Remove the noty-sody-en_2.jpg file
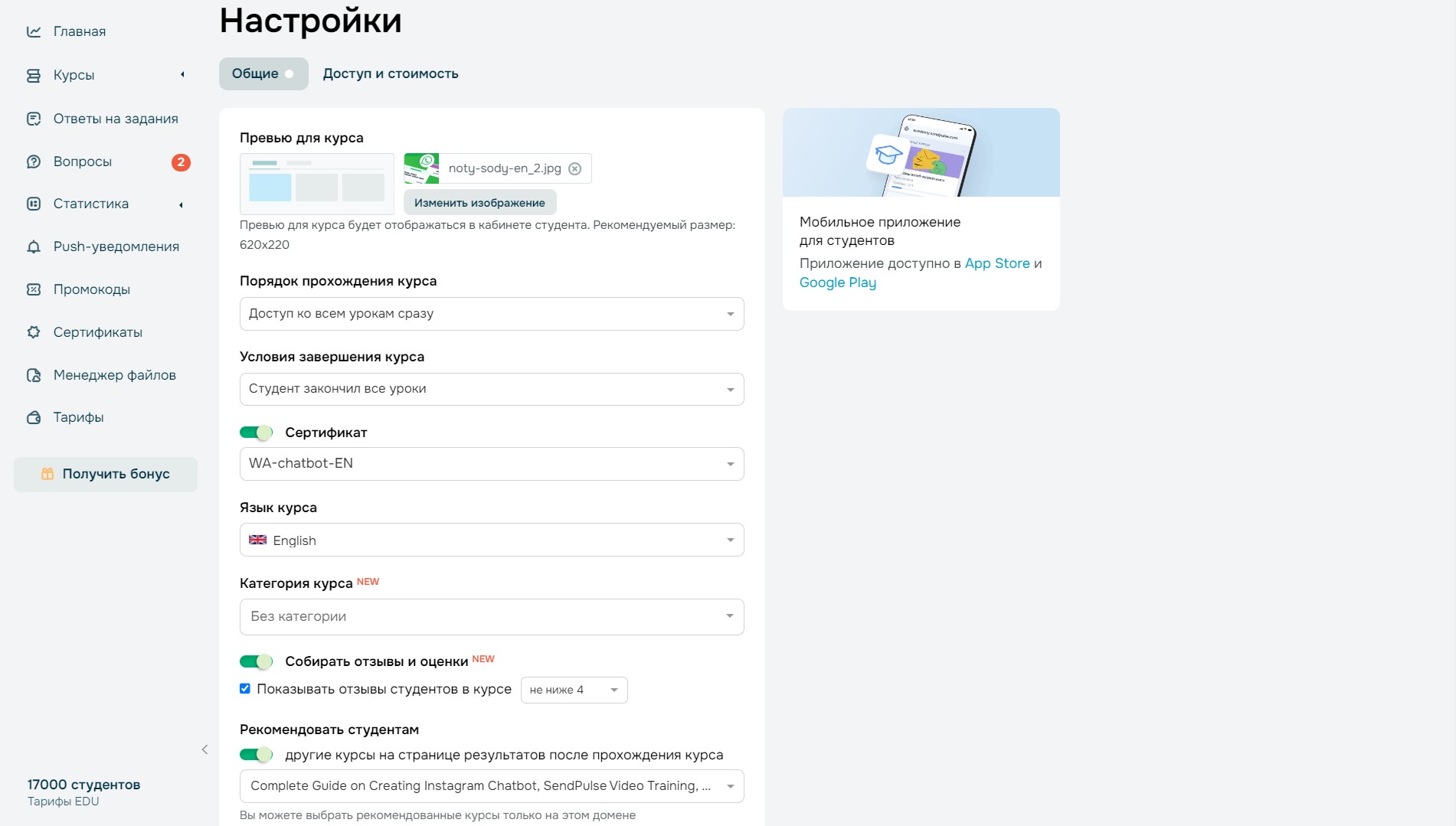Viewport: 1456px width, 826px height. tap(575, 168)
